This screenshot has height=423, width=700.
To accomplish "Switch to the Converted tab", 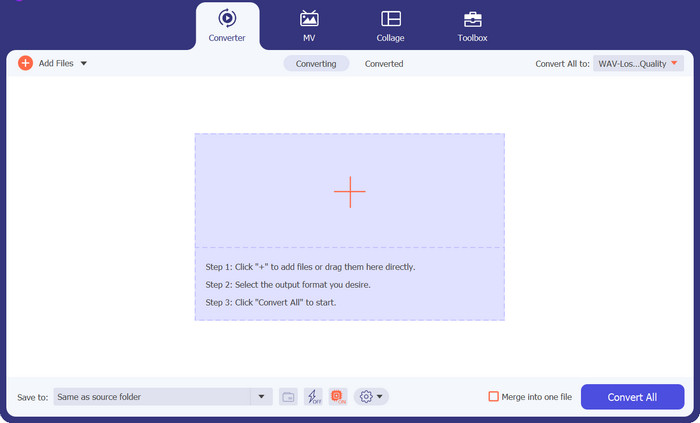I will [x=384, y=63].
